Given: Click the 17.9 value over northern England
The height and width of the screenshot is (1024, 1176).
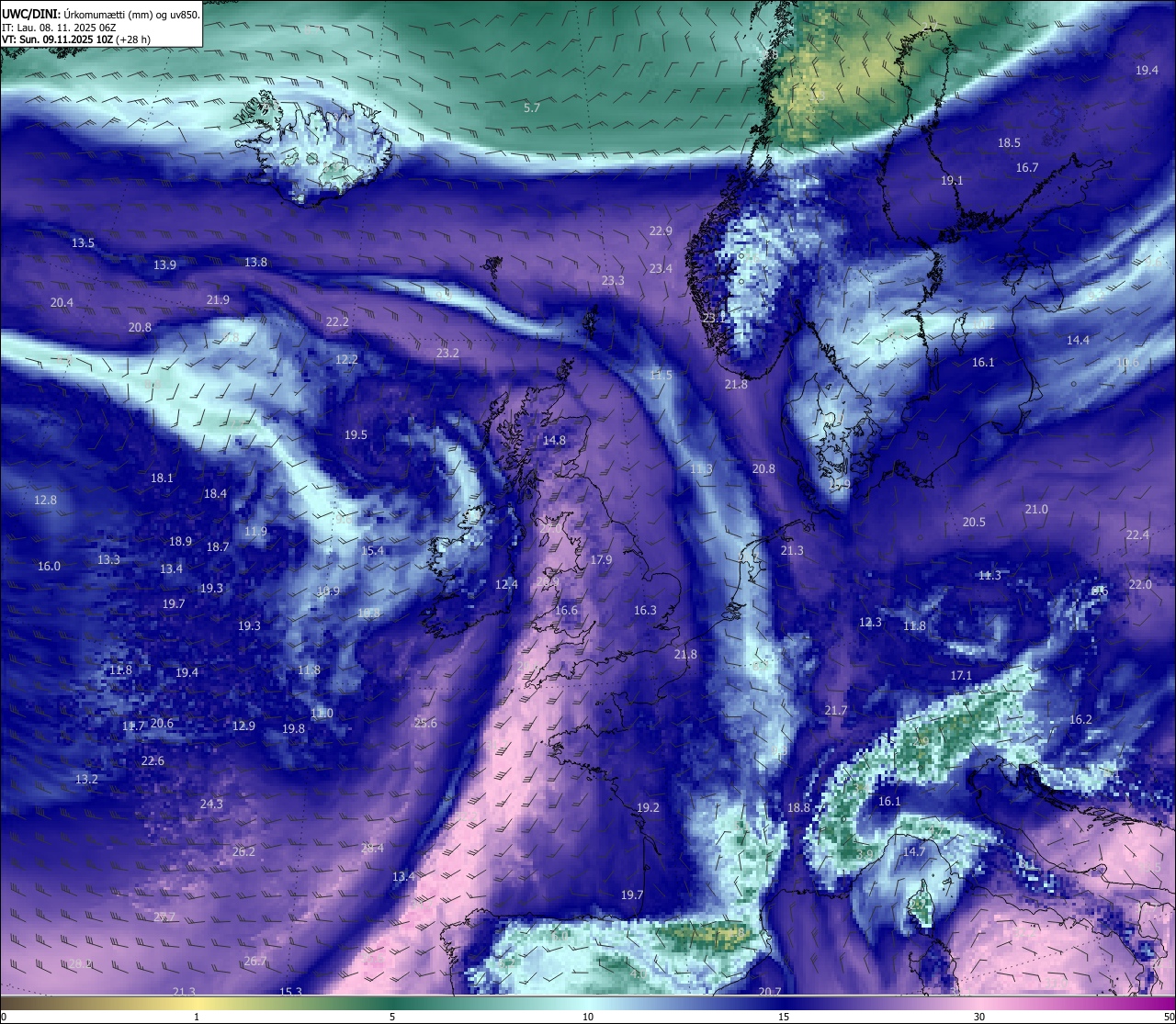Looking at the screenshot, I should pos(601,560).
